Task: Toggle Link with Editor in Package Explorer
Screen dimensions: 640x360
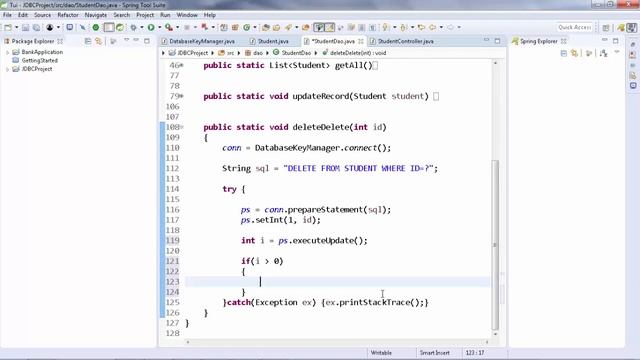Action: pyautogui.click(x=98, y=41)
